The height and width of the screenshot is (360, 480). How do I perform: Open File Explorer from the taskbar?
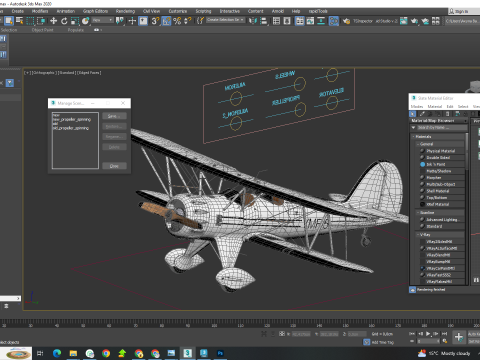73,353
